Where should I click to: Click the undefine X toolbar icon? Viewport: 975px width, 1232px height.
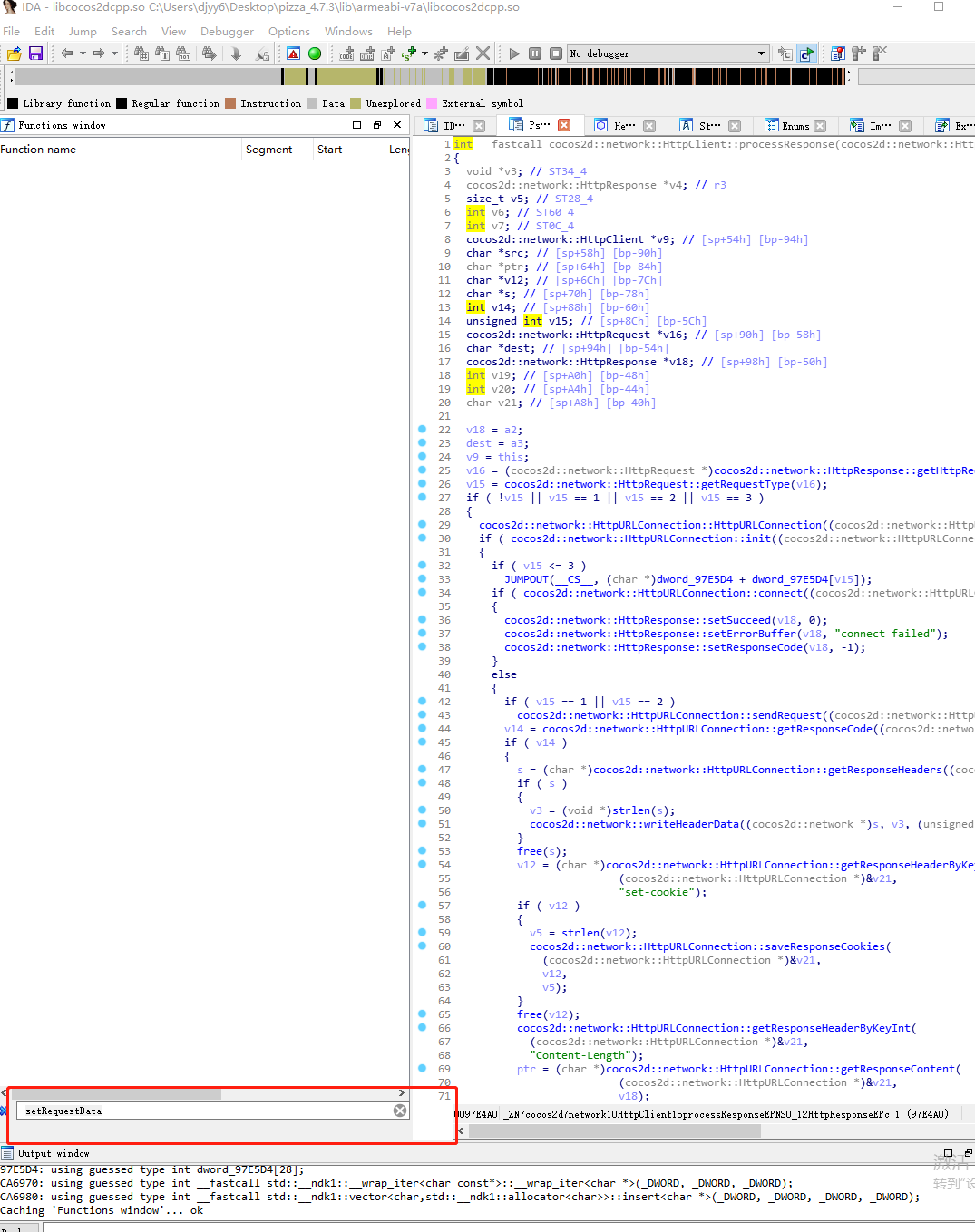click(483, 53)
